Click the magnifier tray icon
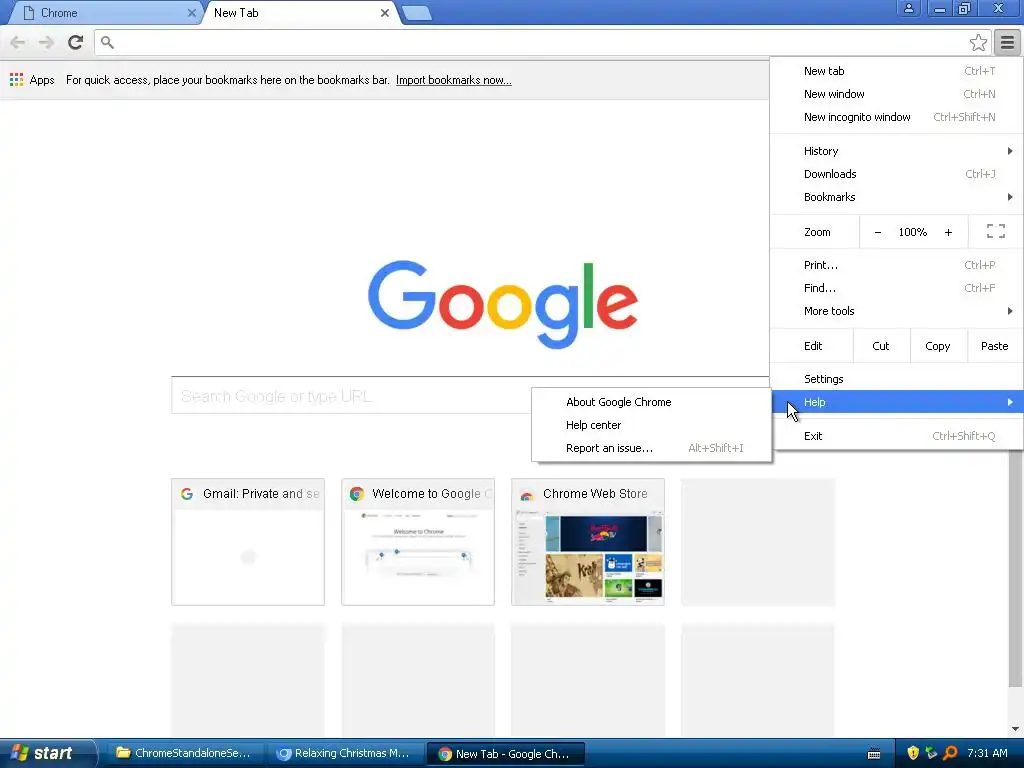Viewport: 1024px width, 768px height. click(x=950, y=753)
